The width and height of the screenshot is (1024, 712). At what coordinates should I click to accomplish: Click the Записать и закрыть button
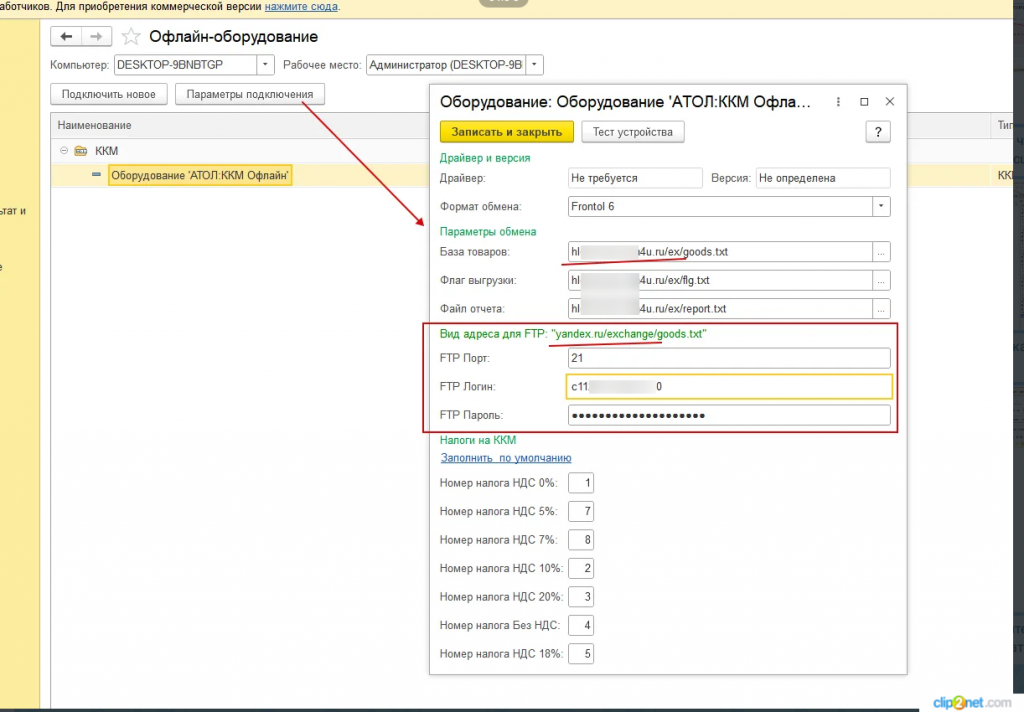(507, 132)
